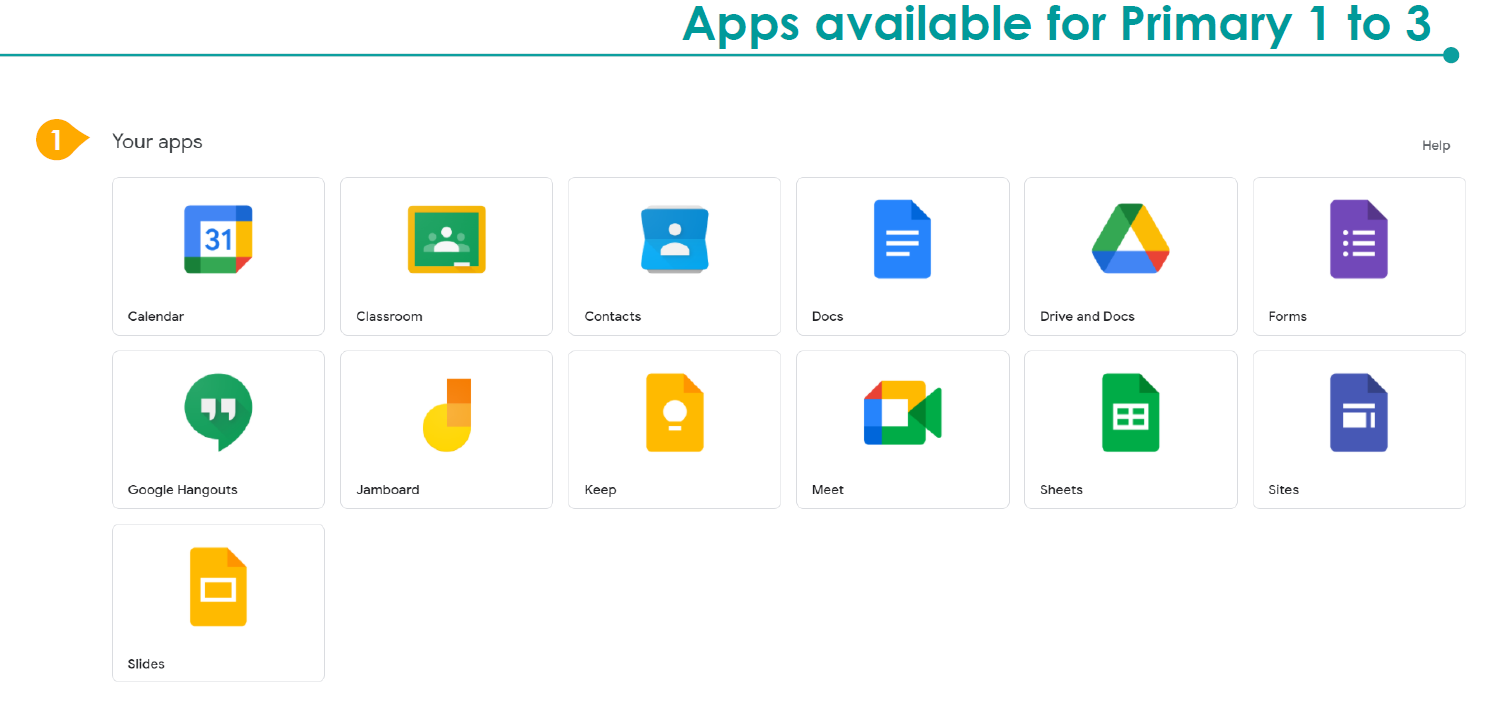Open the yellow Slides icon

[x=218, y=587]
